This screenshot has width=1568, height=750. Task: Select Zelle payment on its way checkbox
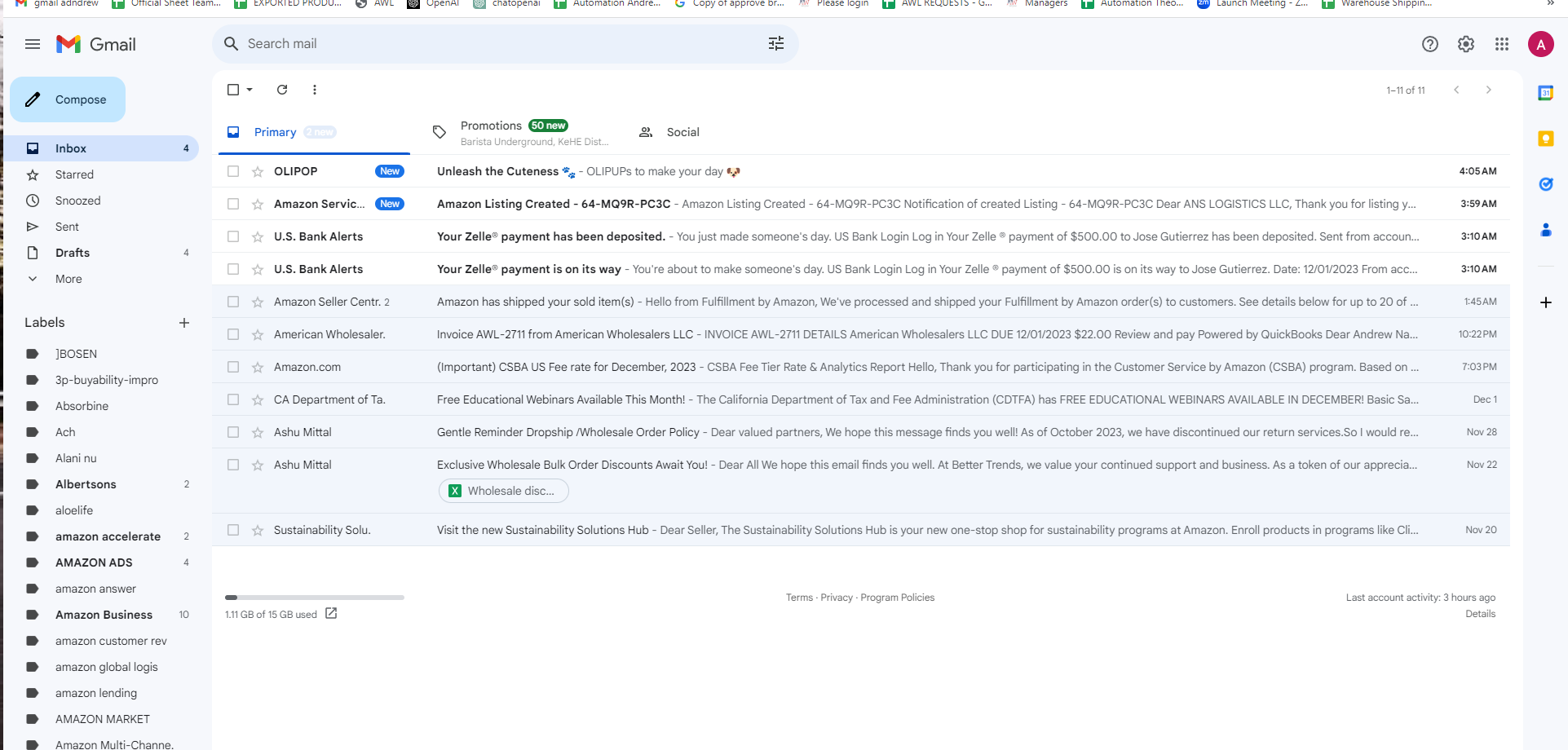[233, 269]
